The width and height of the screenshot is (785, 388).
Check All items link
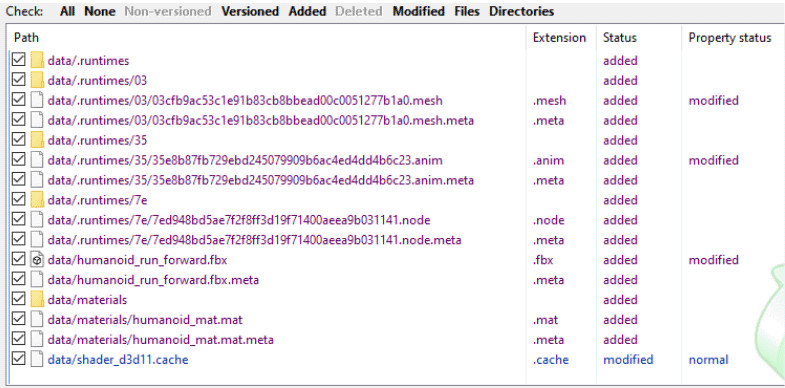click(x=67, y=11)
